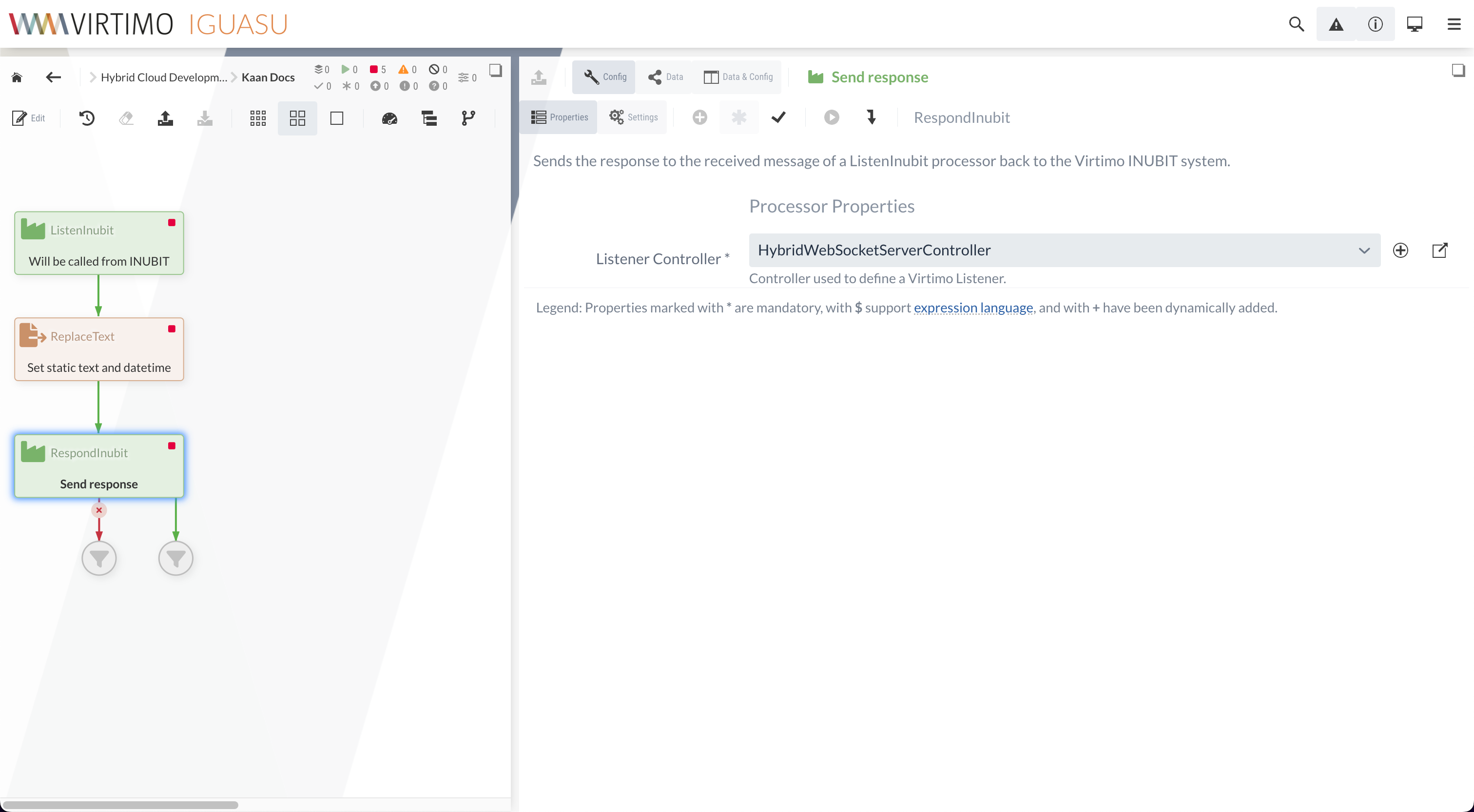Click the expression language hyperlink
Viewport: 1474px width, 812px height.
972,307
